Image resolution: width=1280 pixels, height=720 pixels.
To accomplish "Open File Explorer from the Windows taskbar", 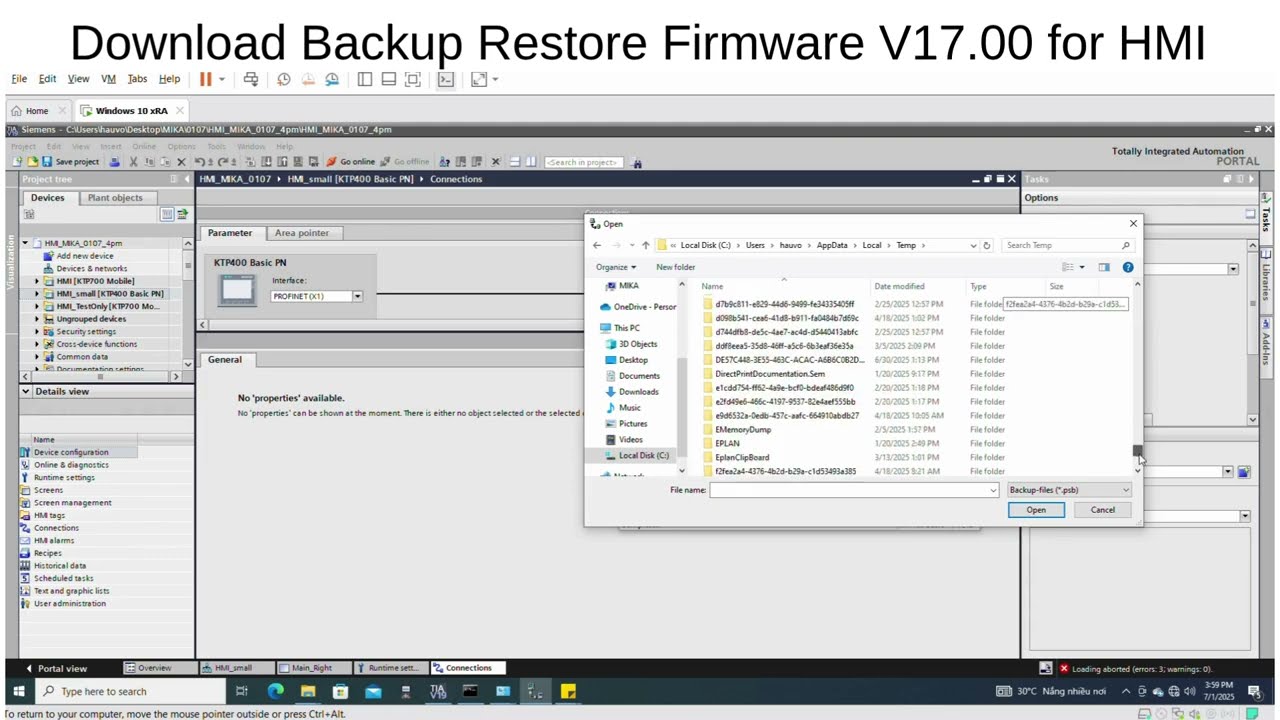I will [308, 691].
